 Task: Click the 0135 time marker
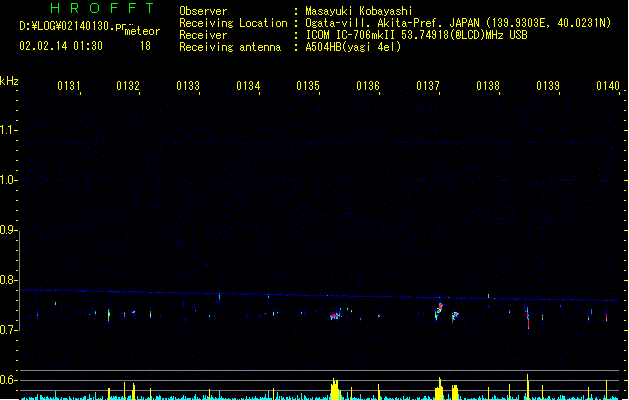point(308,86)
